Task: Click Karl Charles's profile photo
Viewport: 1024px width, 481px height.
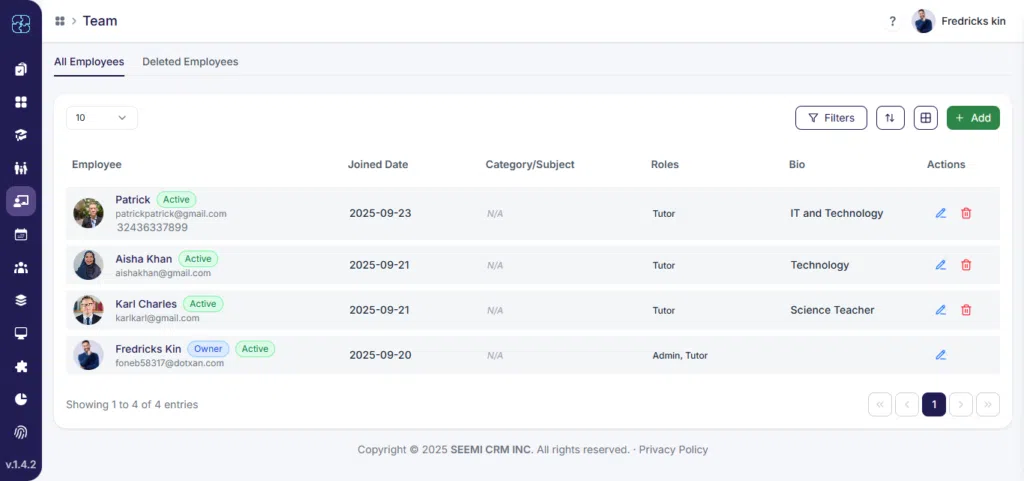Action: 88,310
